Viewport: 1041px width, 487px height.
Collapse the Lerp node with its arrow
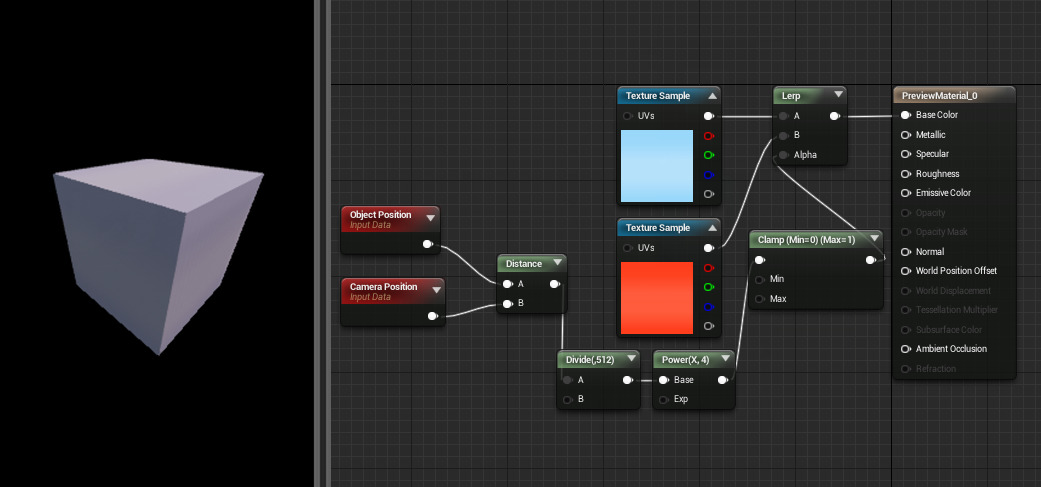838,95
